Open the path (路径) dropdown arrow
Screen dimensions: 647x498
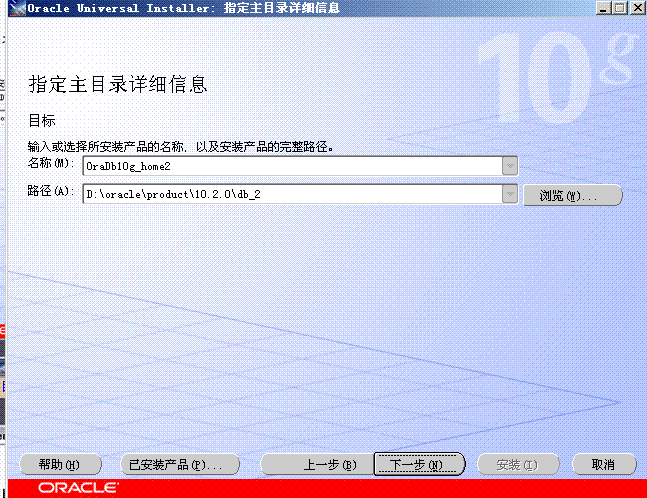[510, 194]
